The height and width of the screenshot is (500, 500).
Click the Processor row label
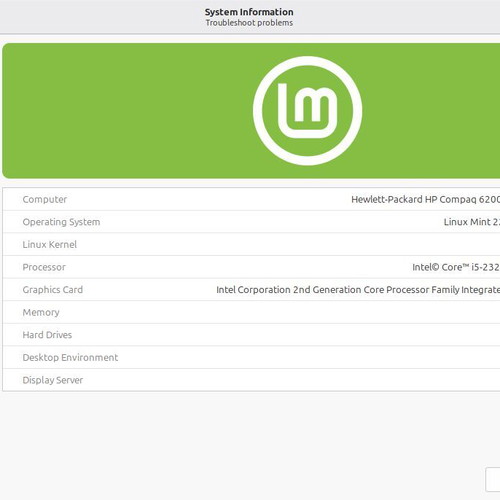tap(44, 267)
